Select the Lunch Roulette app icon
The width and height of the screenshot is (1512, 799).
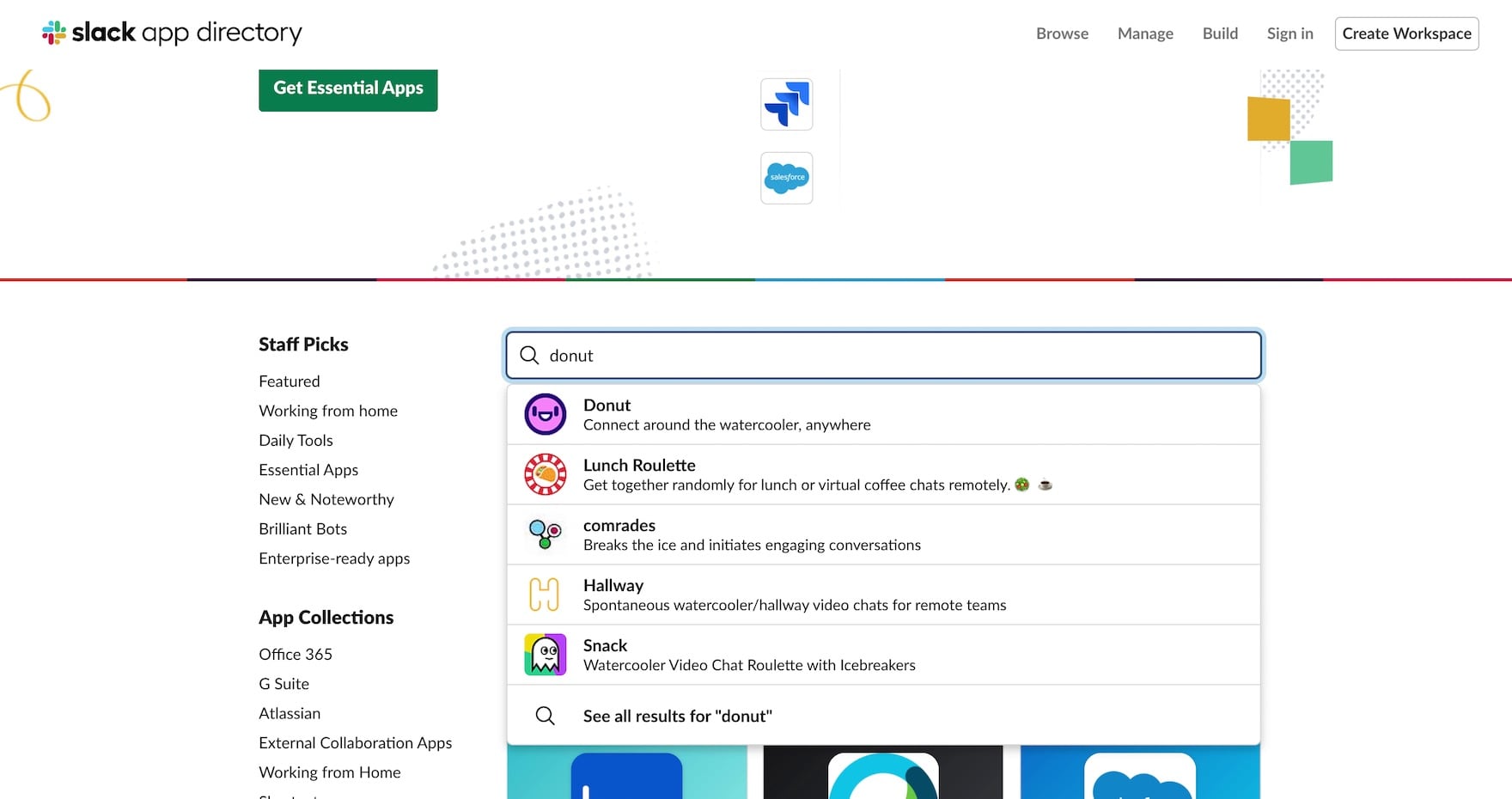(x=546, y=474)
